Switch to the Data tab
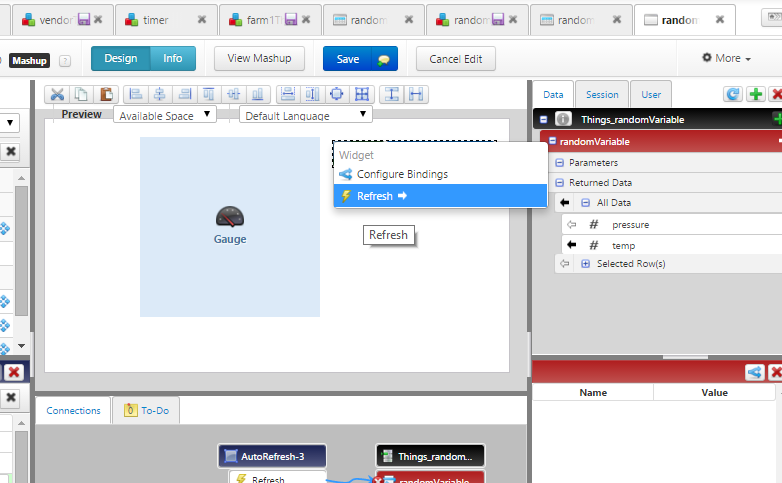Image resolution: width=782 pixels, height=483 pixels. (x=553, y=94)
